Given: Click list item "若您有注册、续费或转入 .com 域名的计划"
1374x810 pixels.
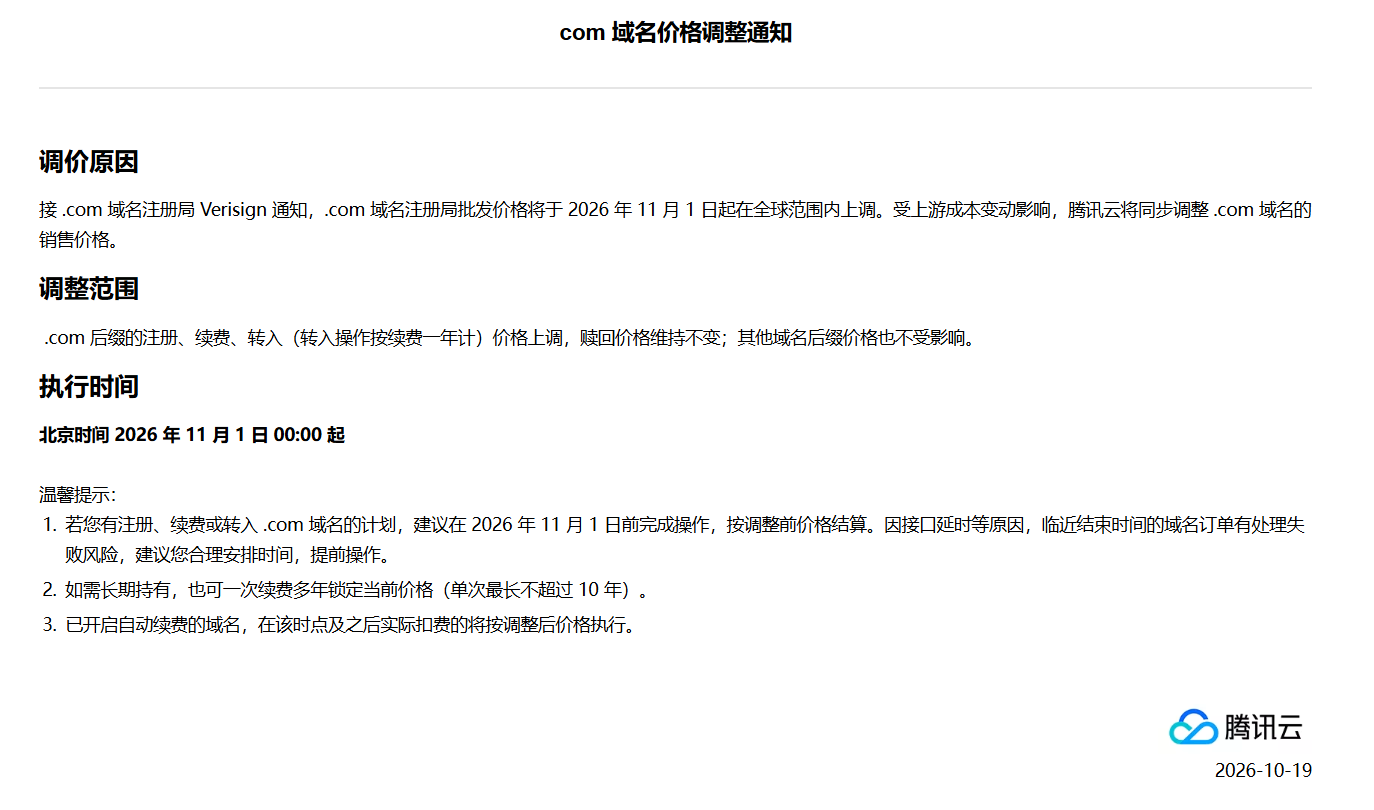Looking at the screenshot, I should [x=685, y=540].
